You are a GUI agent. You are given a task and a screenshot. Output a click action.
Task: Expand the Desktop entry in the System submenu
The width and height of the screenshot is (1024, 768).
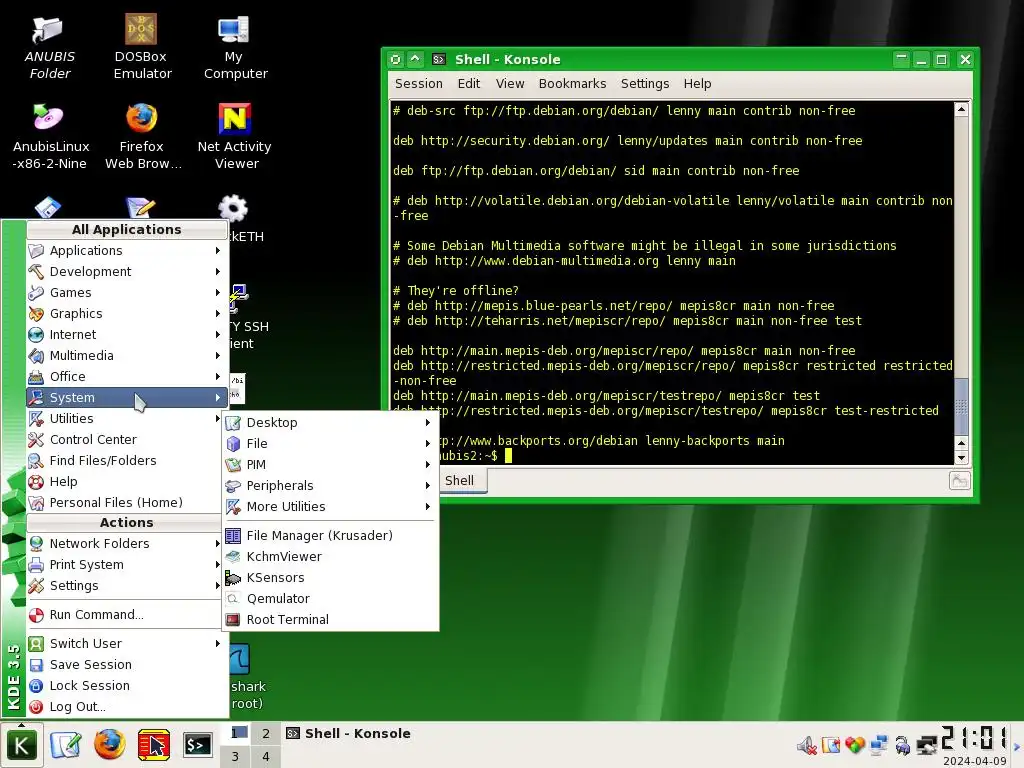pos(330,423)
